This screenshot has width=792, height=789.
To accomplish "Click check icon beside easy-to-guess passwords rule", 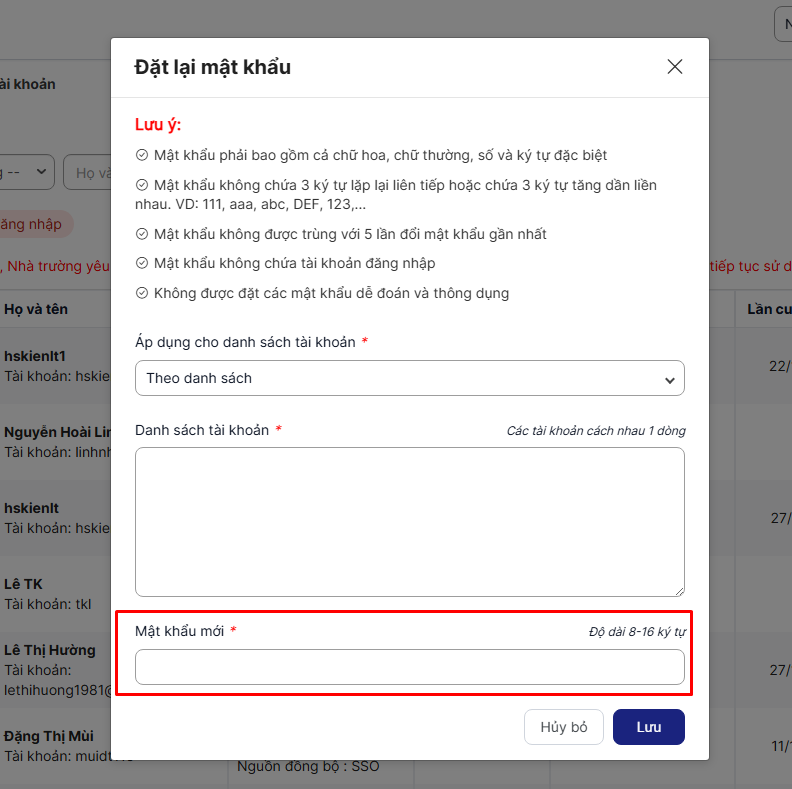I will [142, 293].
